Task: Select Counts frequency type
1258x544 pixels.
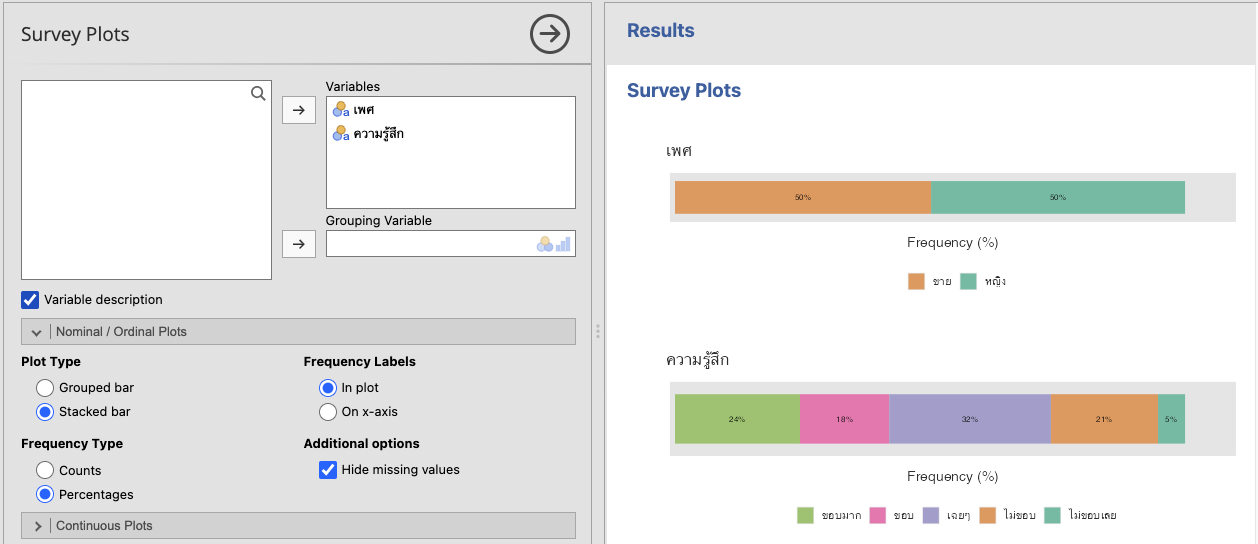Action: tap(44, 470)
